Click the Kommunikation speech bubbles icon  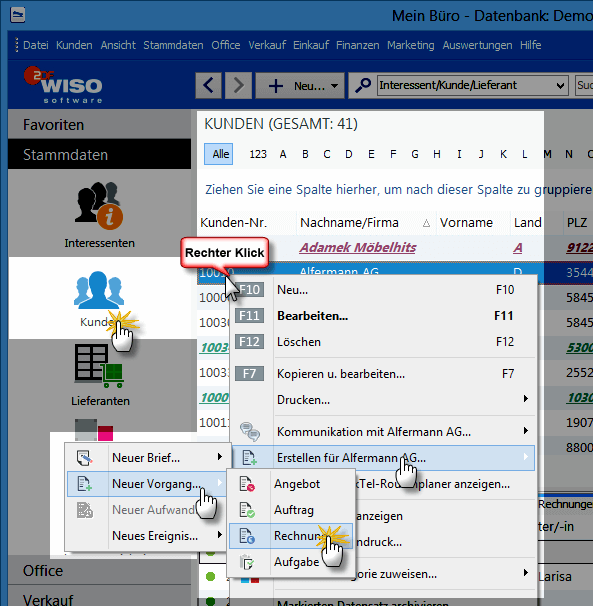(250, 432)
